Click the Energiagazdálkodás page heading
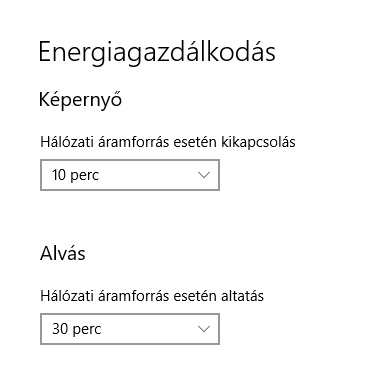366x391 pixels. point(157,53)
